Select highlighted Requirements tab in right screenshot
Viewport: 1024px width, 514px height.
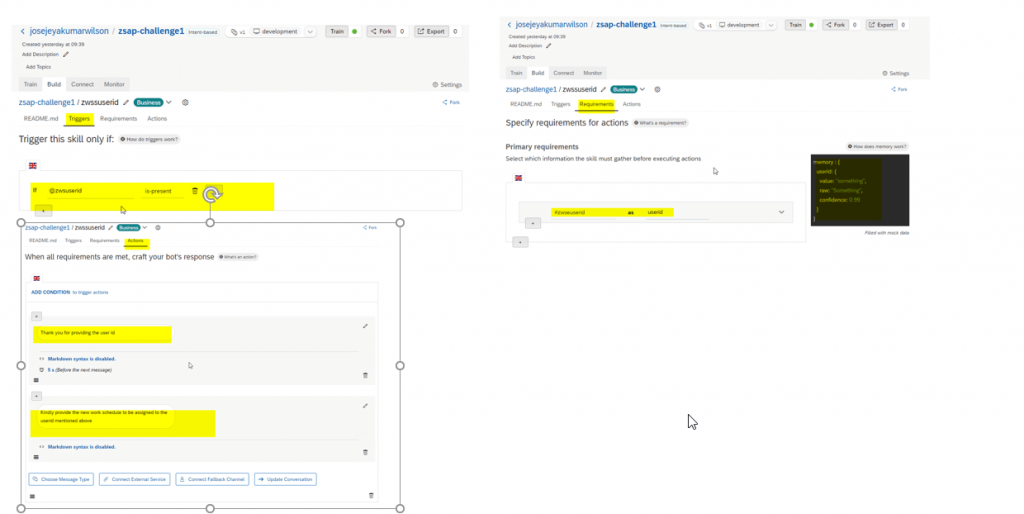coord(596,104)
